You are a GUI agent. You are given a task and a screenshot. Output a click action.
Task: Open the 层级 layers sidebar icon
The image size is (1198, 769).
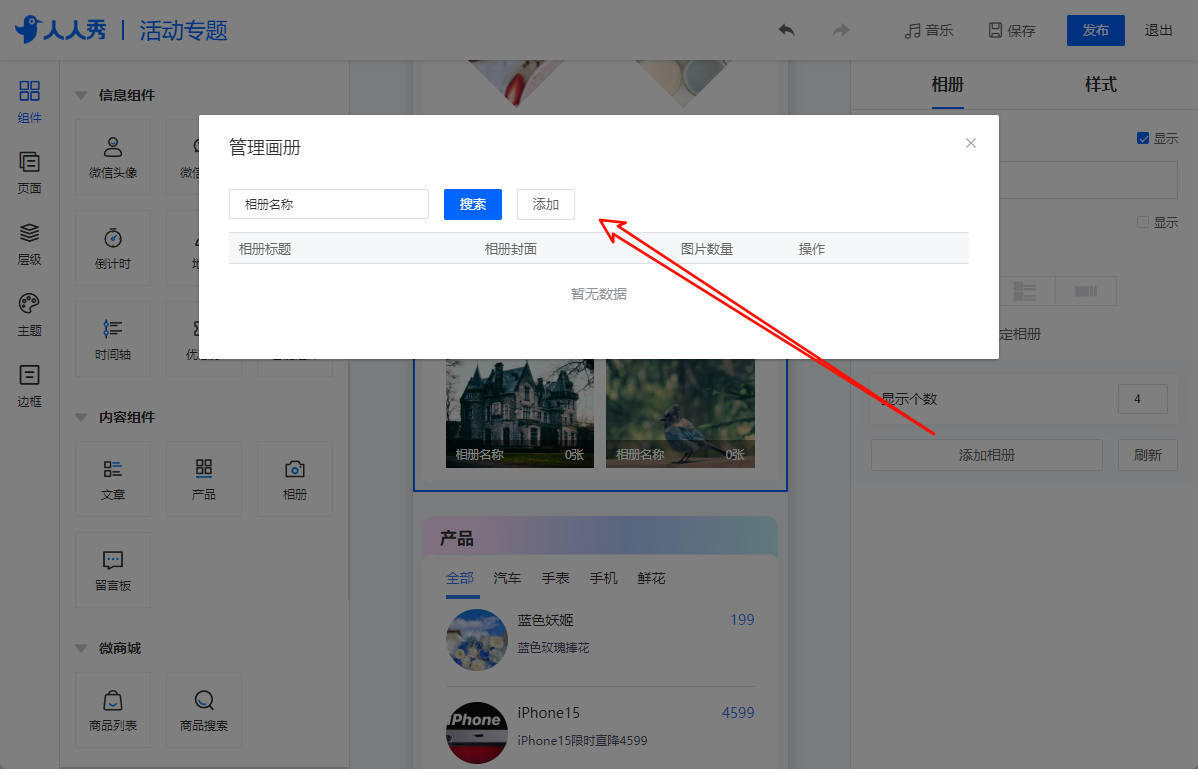29,244
